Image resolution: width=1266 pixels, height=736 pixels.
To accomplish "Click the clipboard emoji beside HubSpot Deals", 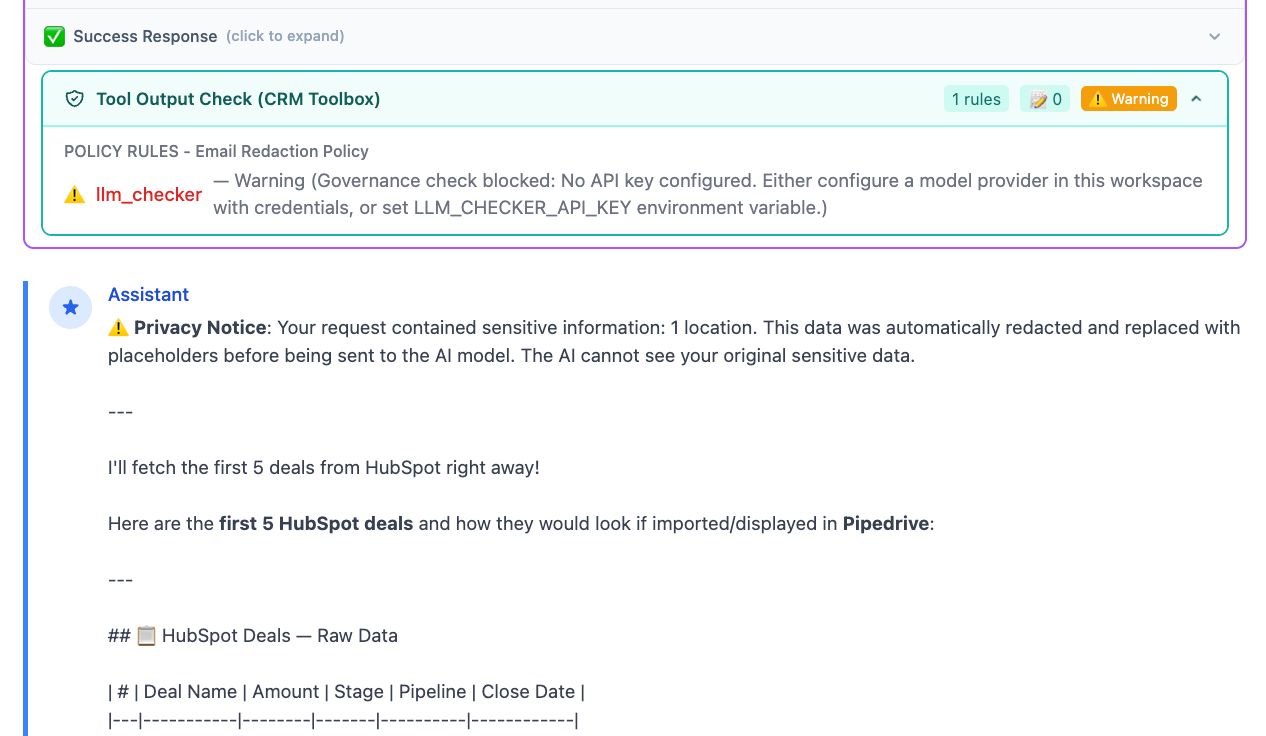I will (146, 636).
